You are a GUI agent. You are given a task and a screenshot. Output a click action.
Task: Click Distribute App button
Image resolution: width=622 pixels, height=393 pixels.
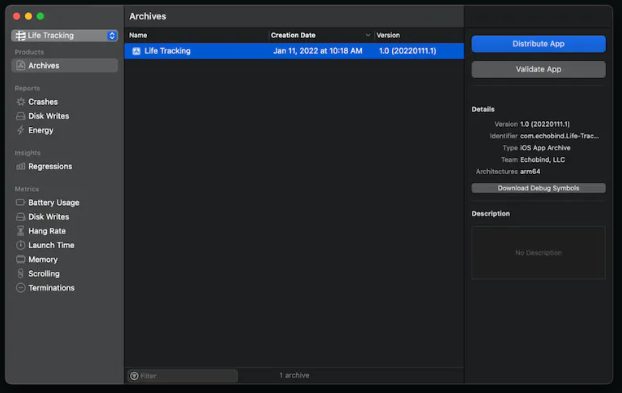[x=538, y=44]
